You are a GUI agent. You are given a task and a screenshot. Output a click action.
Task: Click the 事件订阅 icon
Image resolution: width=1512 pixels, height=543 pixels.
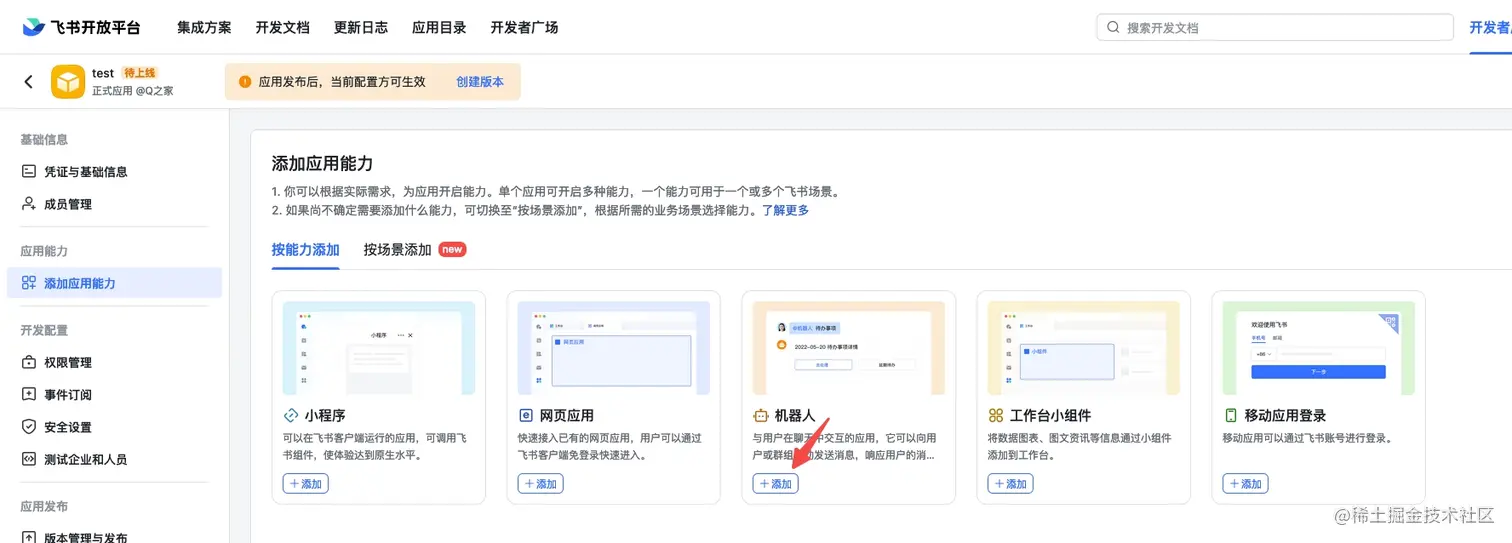pyautogui.click(x=29, y=394)
